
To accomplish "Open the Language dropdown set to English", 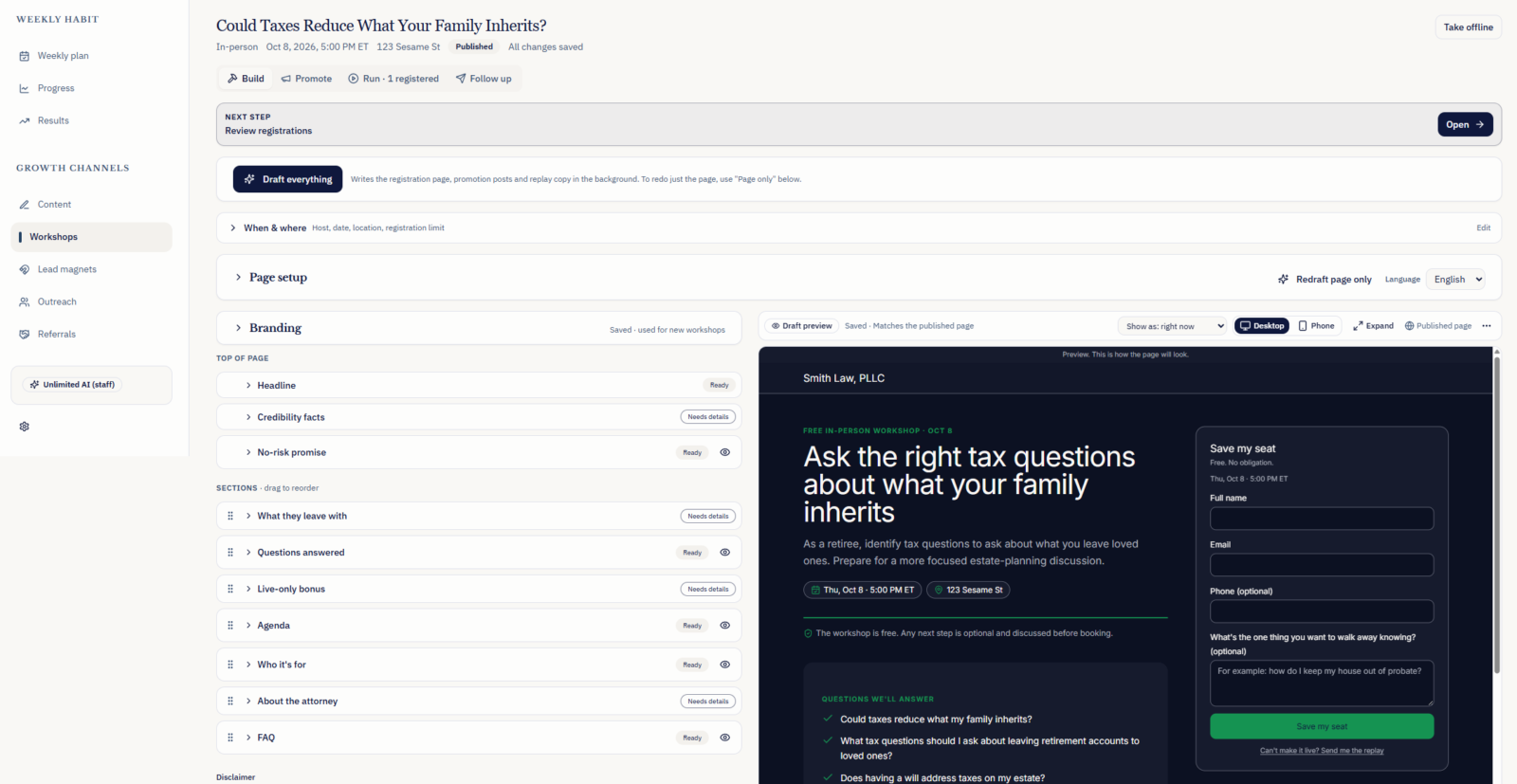I will coord(1455,280).
